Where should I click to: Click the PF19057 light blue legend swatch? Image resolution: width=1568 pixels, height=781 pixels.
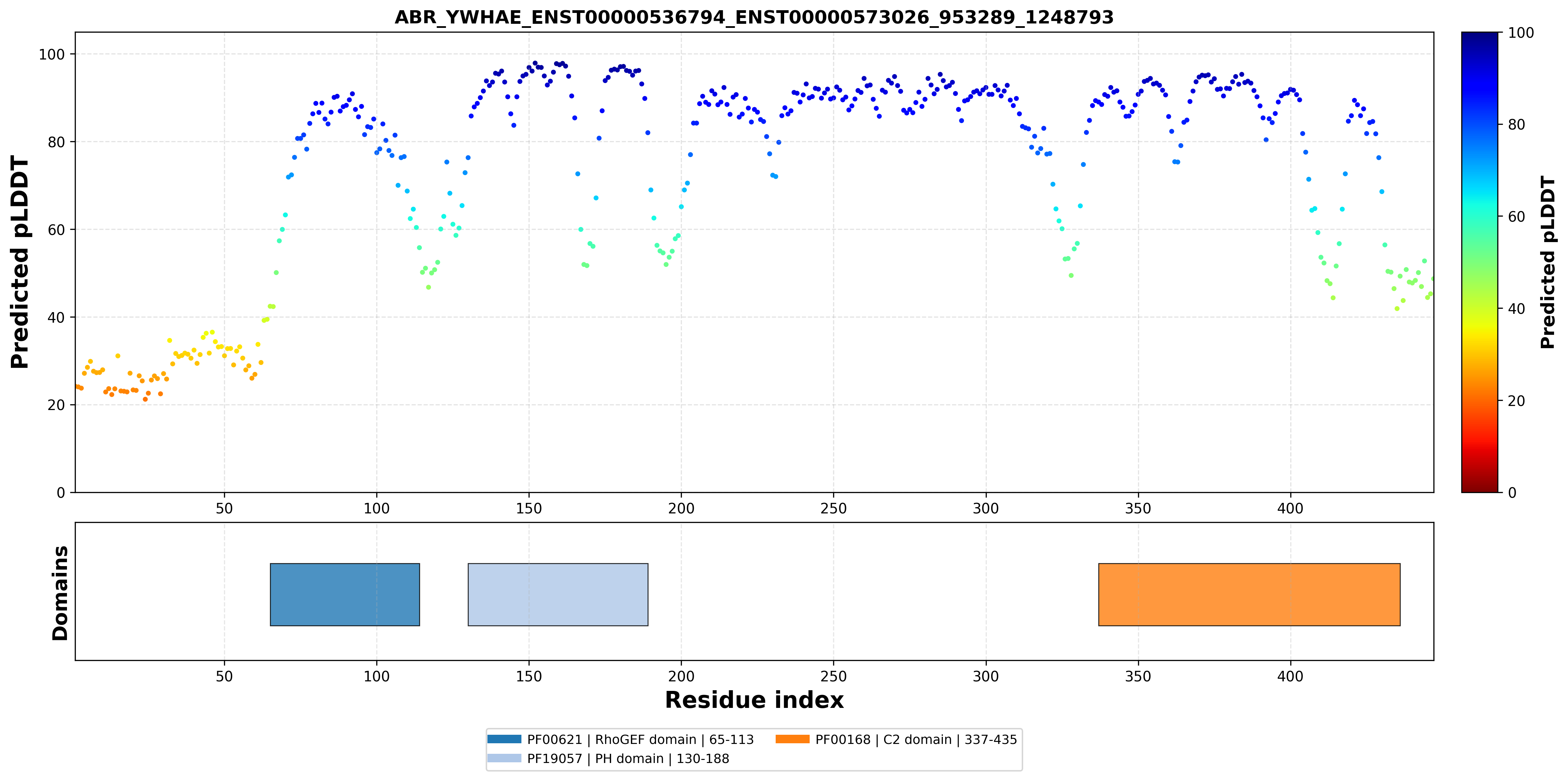[504, 758]
